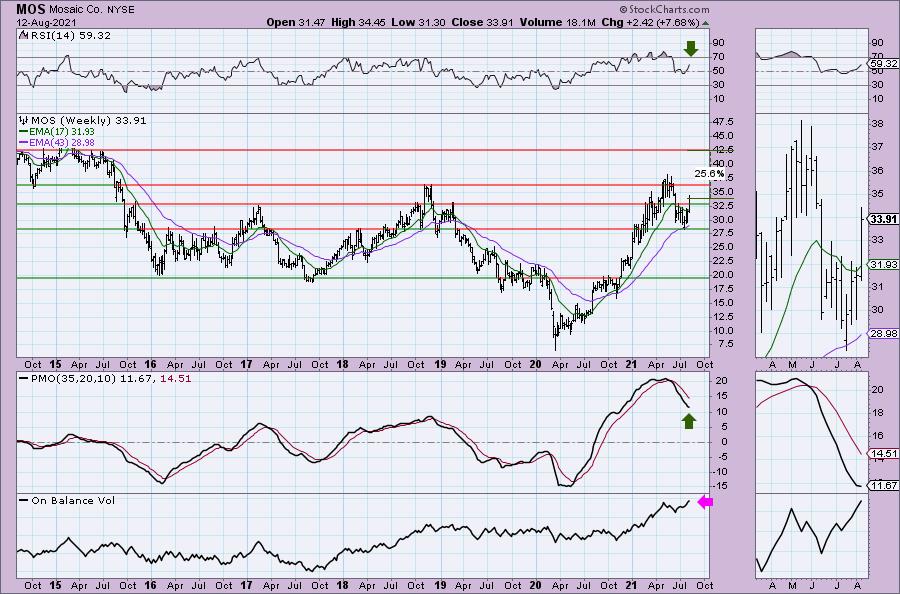
Task: Select the Open 31.47 value
Action: 296,22
